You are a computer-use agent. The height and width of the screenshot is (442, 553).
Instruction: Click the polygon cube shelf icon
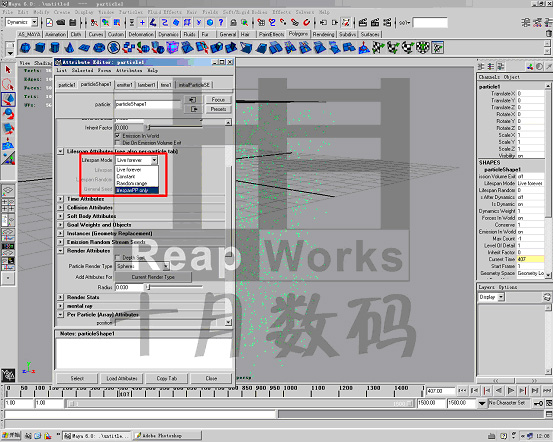pos(40,48)
